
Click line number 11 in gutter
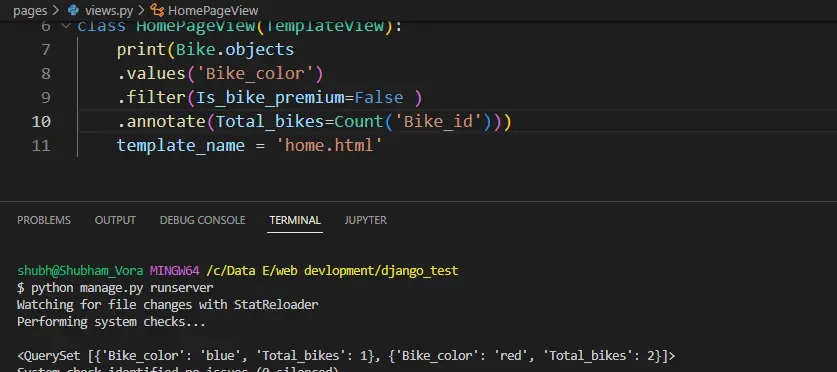(x=41, y=146)
